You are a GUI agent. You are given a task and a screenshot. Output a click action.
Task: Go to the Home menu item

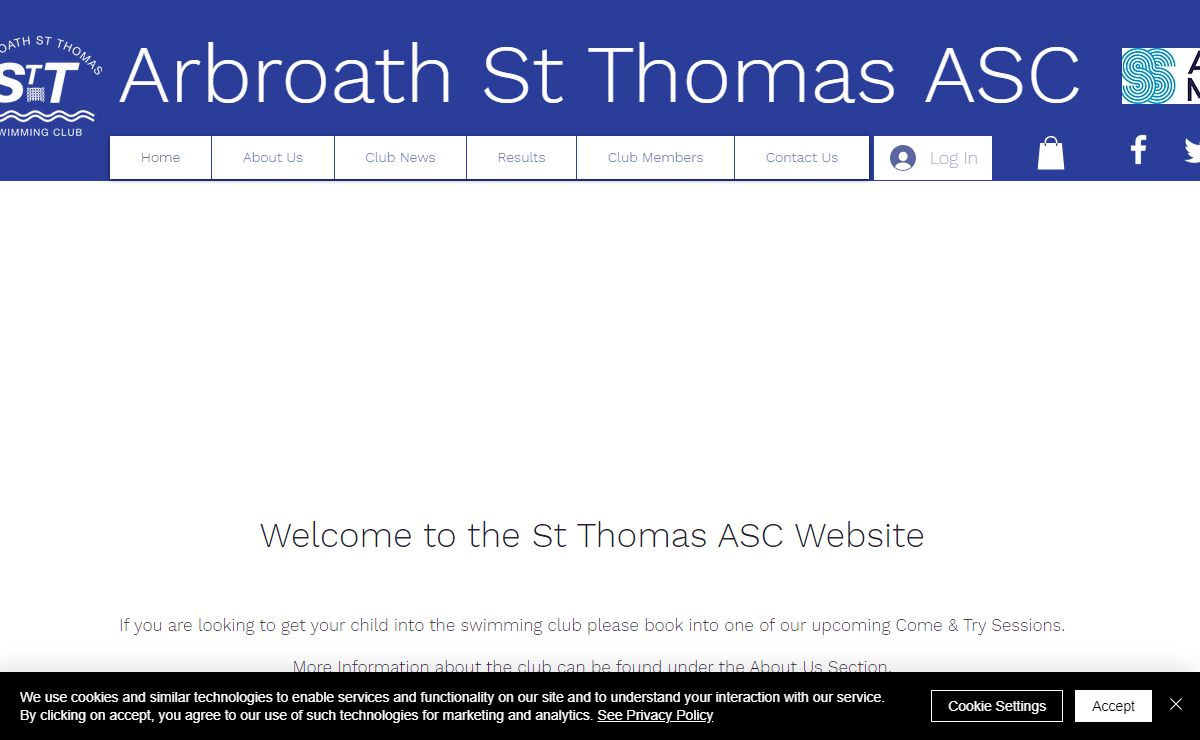[161, 158]
